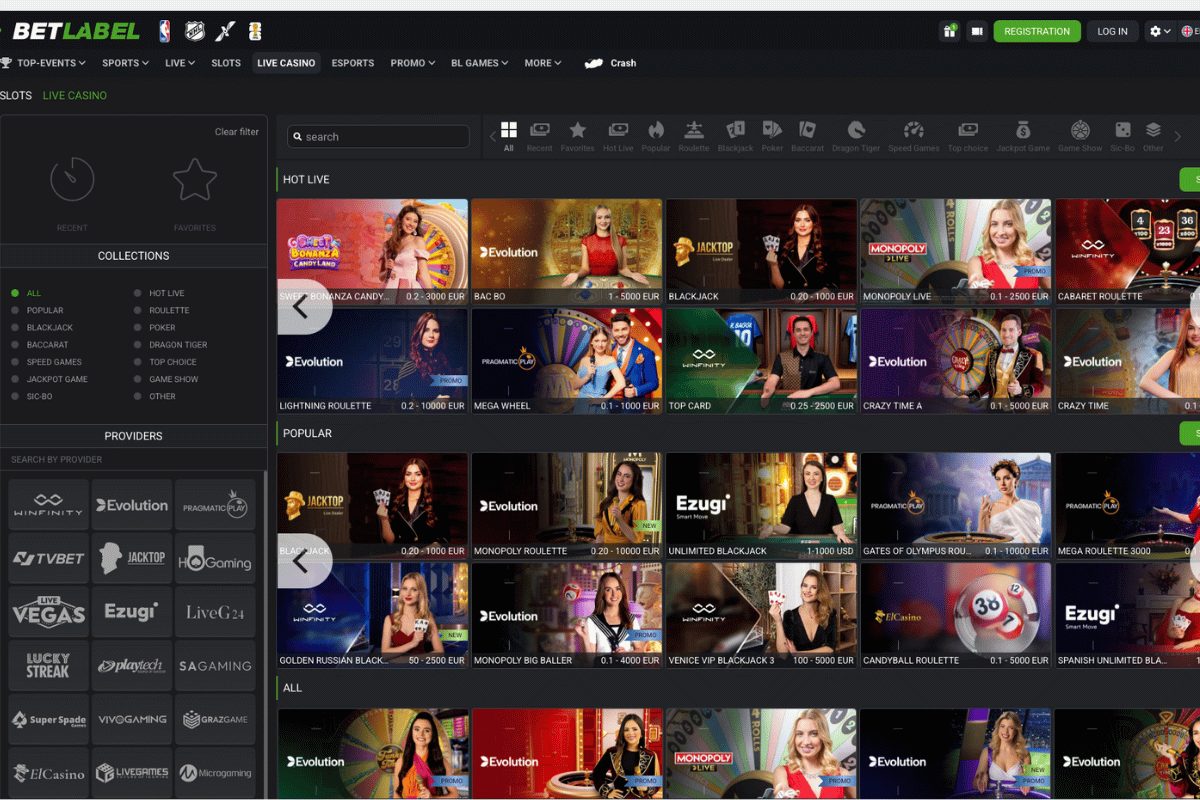The image size is (1200, 800).
Task: Select the Top choice category icon
Action: (968, 136)
